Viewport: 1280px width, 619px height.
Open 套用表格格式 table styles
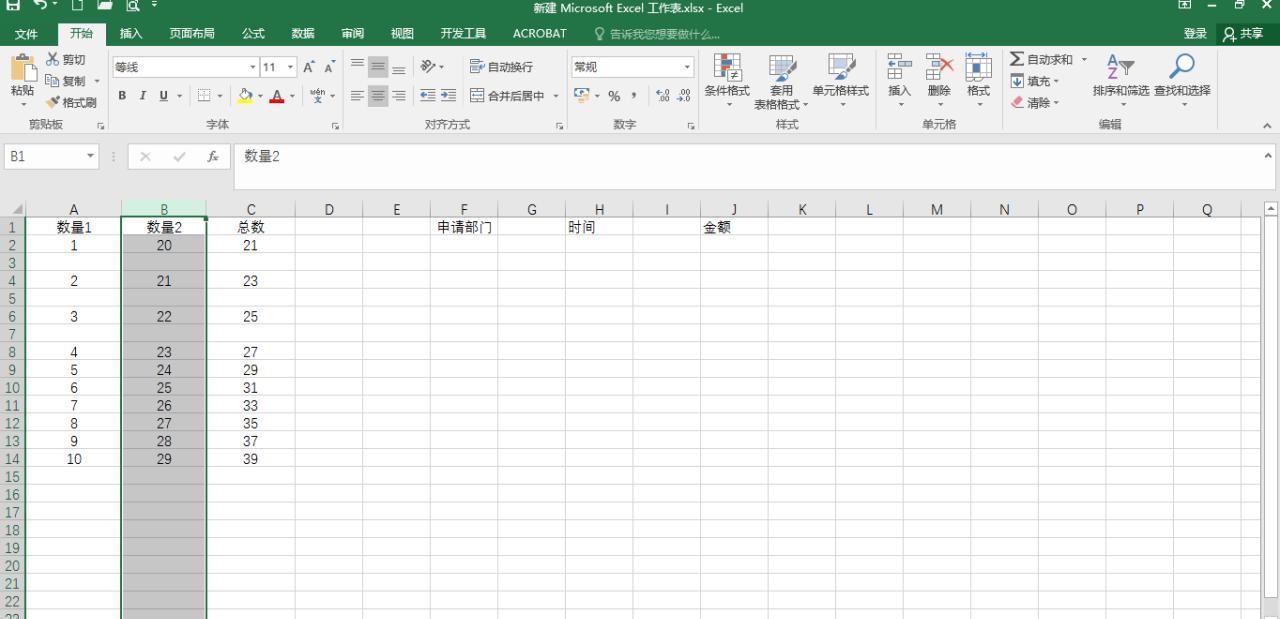click(x=781, y=80)
